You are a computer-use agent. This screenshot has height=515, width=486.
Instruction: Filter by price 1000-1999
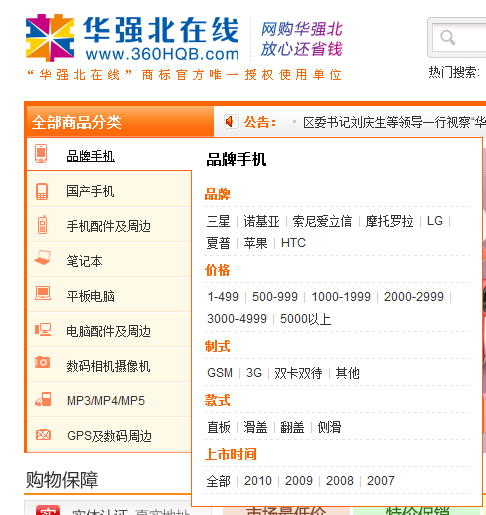tap(341, 297)
